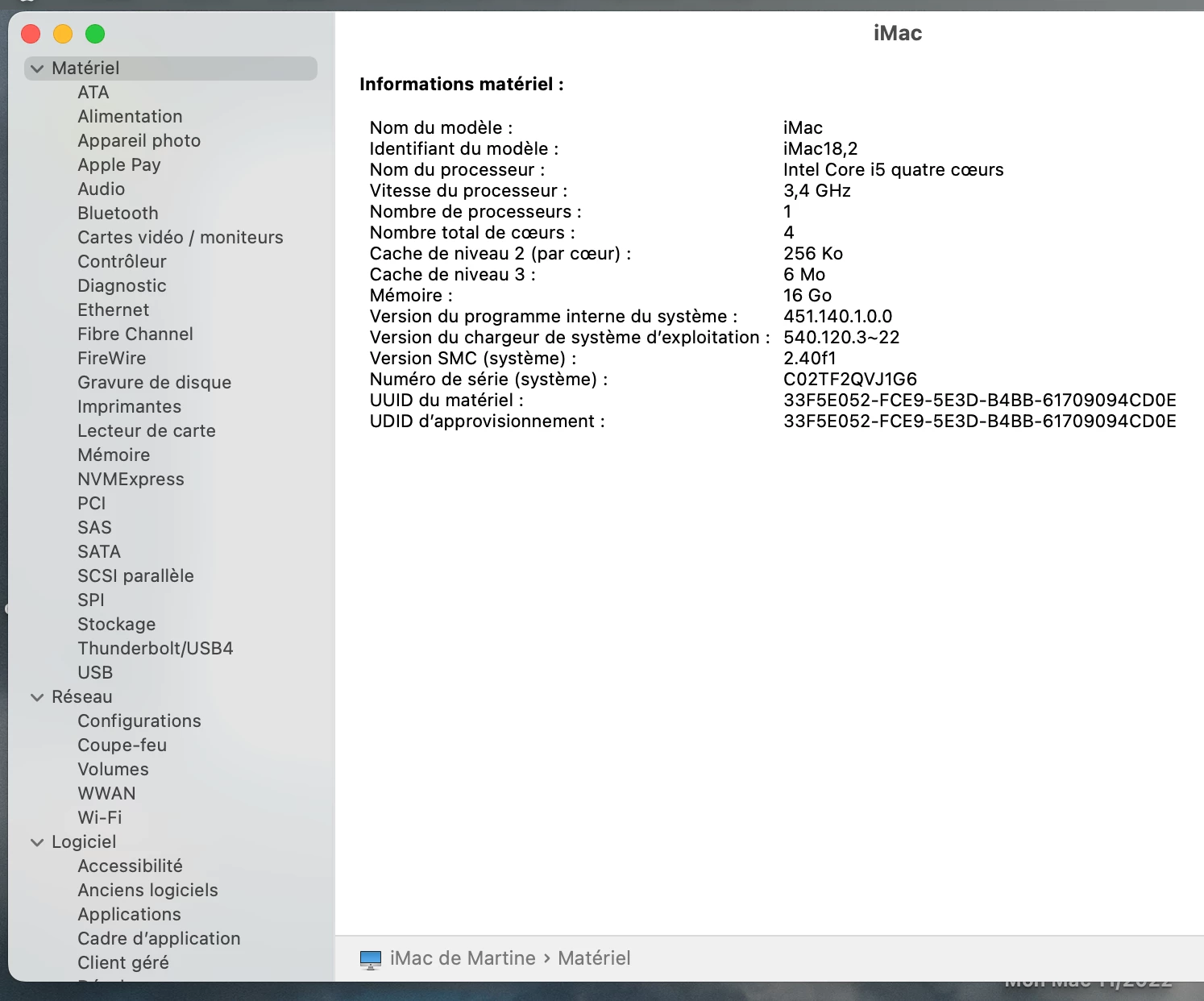Viewport: 1204px width, 1001px height.
Task: Open Cartes vidéo / moniteurs entry
Action: click(181, 238)
